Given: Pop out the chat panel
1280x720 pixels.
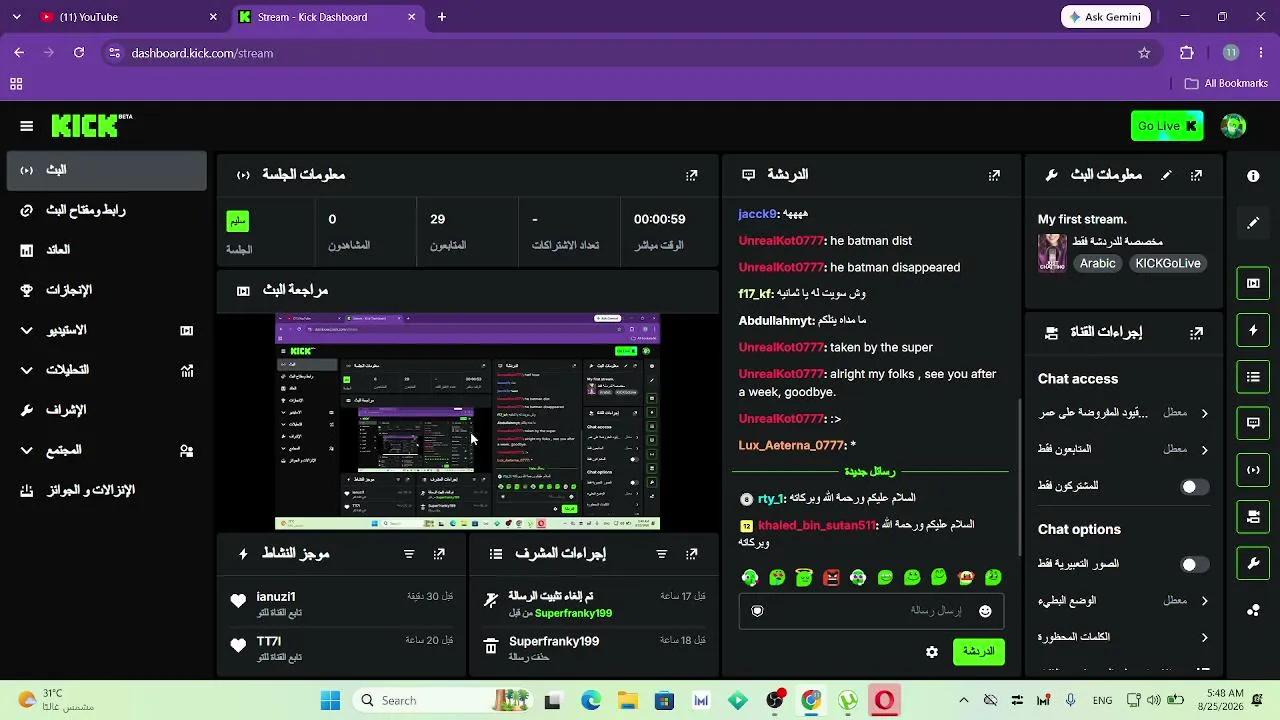Looking at the screenshot, I should 994,175.
